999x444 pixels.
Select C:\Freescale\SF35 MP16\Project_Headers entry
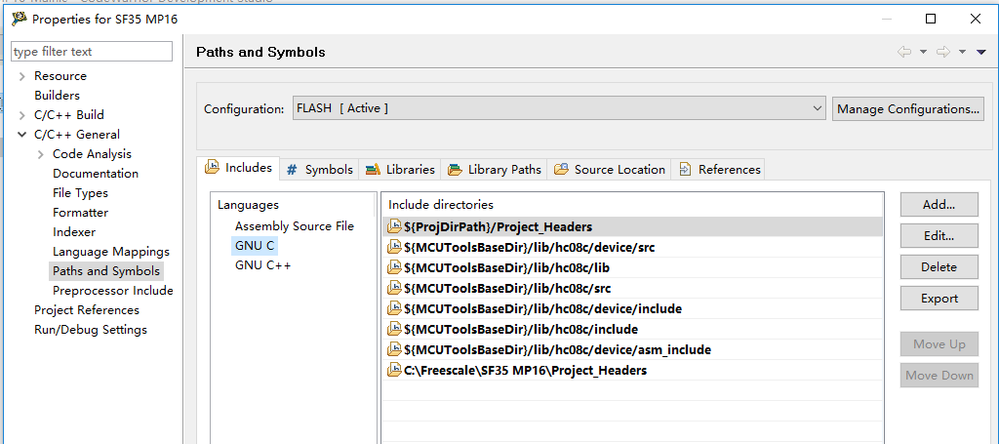pos(633,370)
